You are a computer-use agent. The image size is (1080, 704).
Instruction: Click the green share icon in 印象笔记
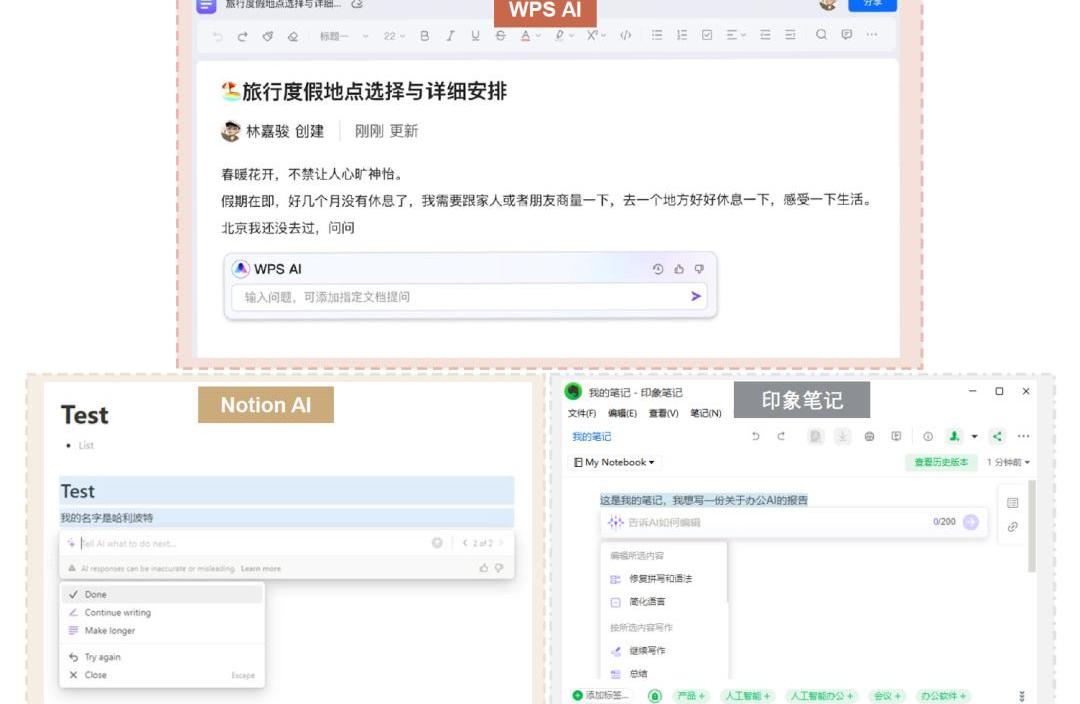(997, 436)
